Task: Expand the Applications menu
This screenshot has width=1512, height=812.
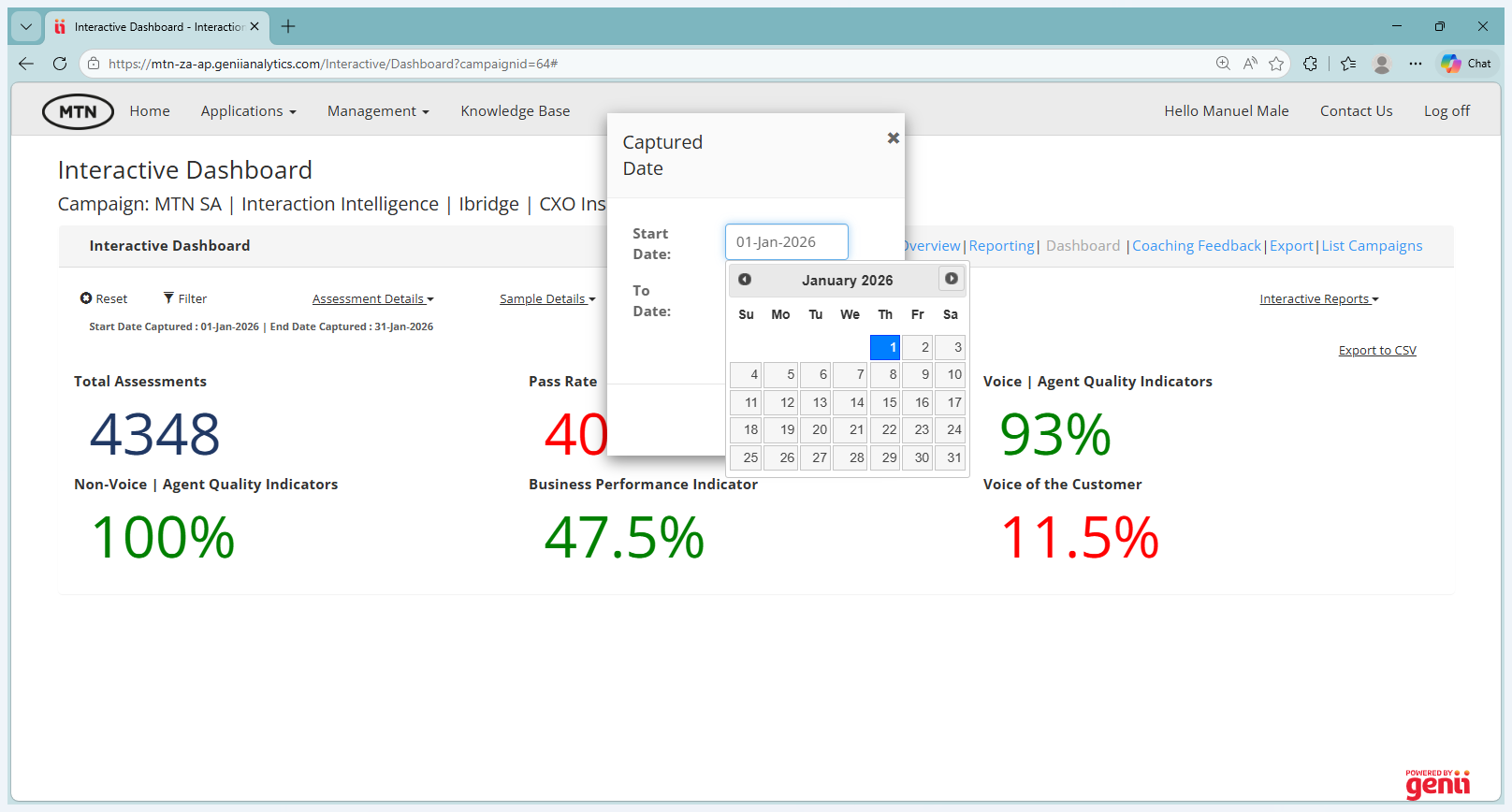Action: pos(248,111)
